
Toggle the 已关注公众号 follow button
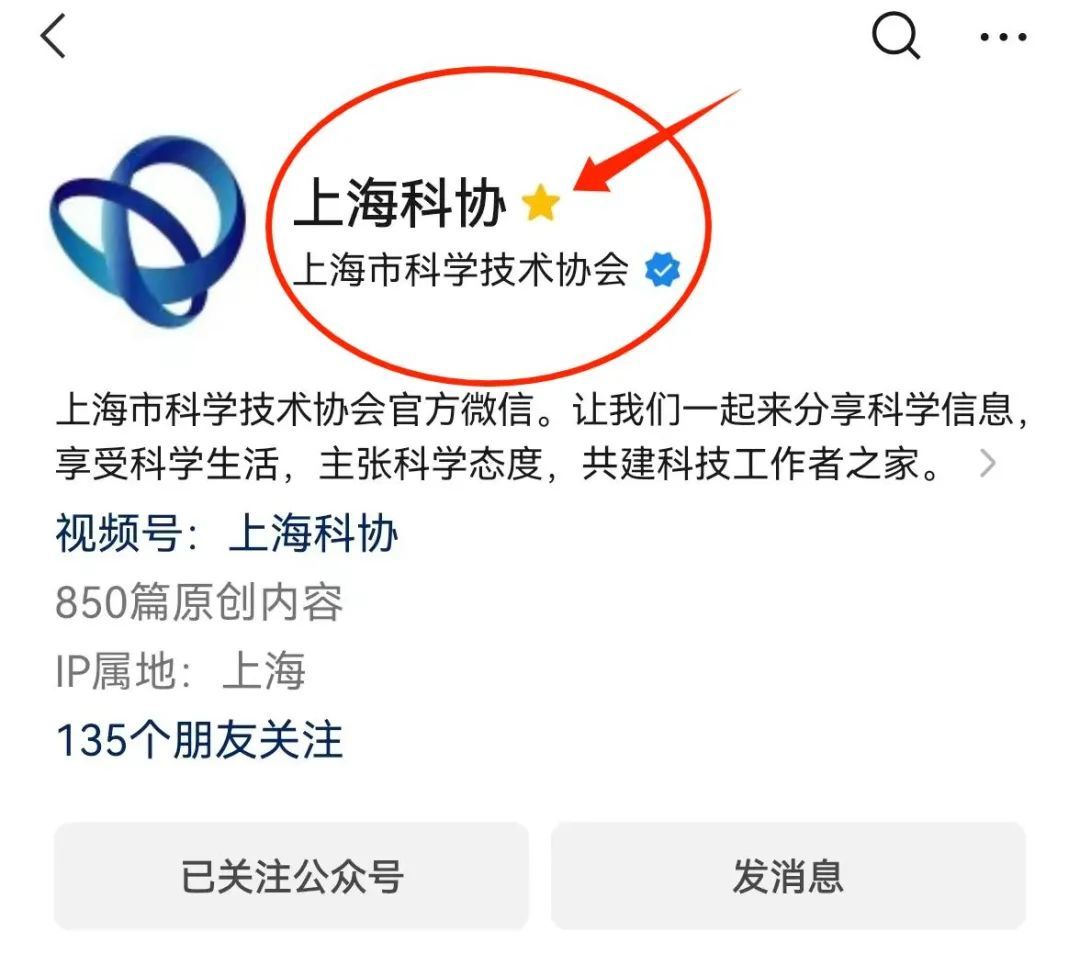291,875
